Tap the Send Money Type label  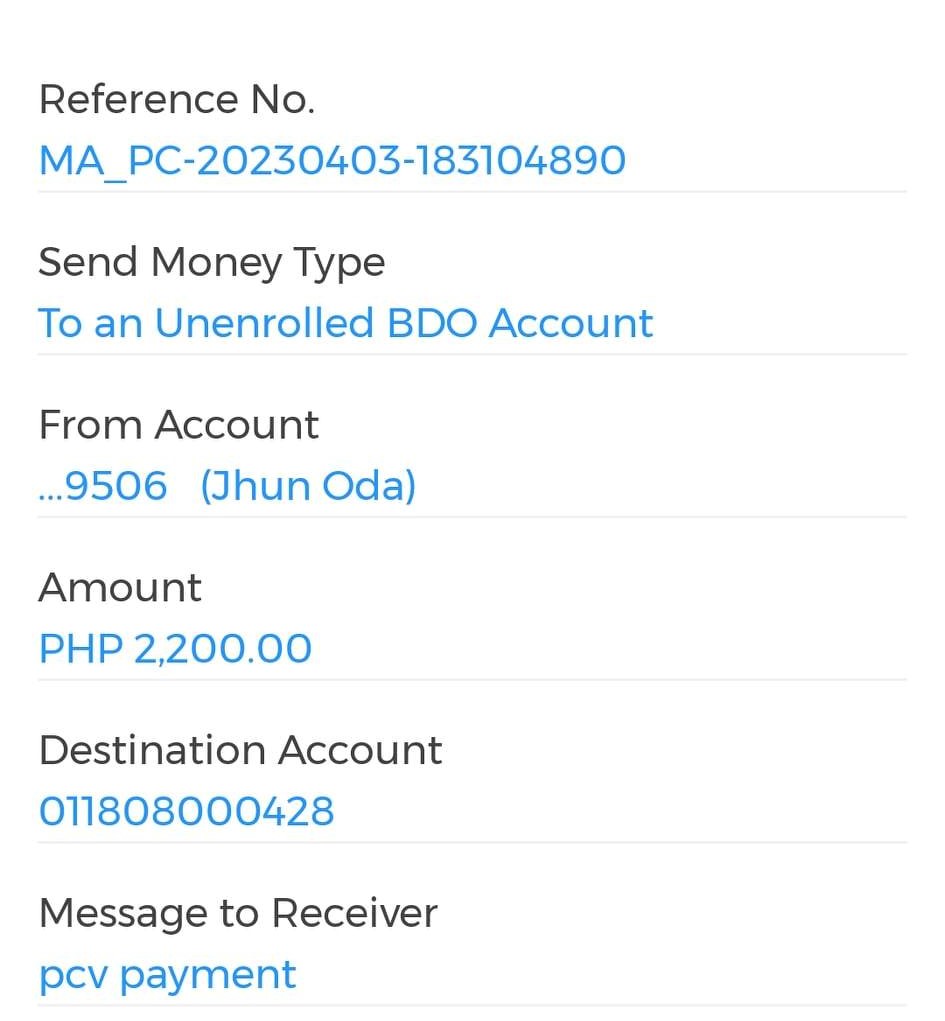click(211, 262)
